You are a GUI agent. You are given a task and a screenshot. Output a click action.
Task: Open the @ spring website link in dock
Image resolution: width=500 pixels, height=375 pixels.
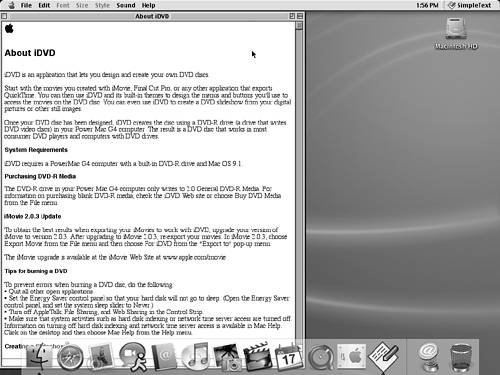point(428,357)
